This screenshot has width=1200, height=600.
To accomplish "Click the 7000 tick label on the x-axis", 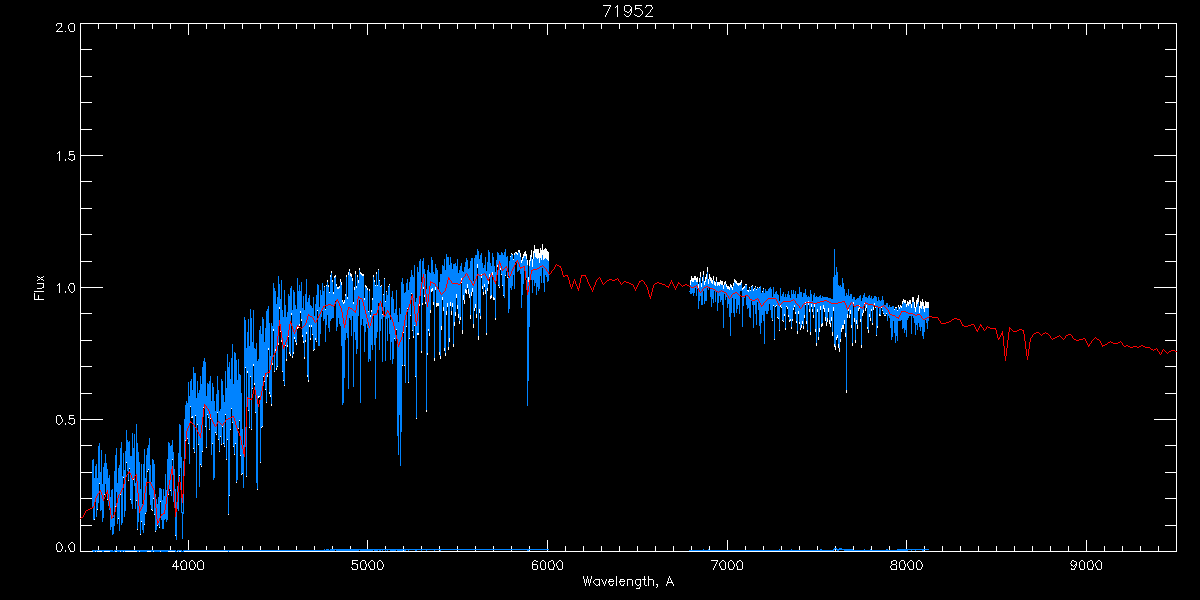I will (x=727, y=565).
